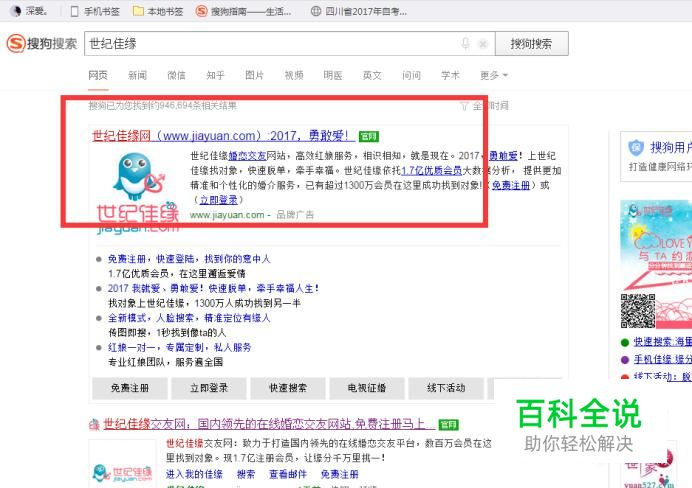Switch to the 英文 tab
This screenshot has height=488, width=692.
pyautogui.click(x=372, y=75)
